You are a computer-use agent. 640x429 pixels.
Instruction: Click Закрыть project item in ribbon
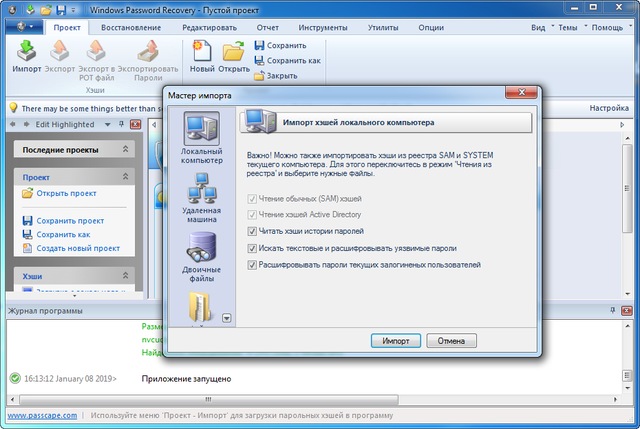[x=280, y=75]
